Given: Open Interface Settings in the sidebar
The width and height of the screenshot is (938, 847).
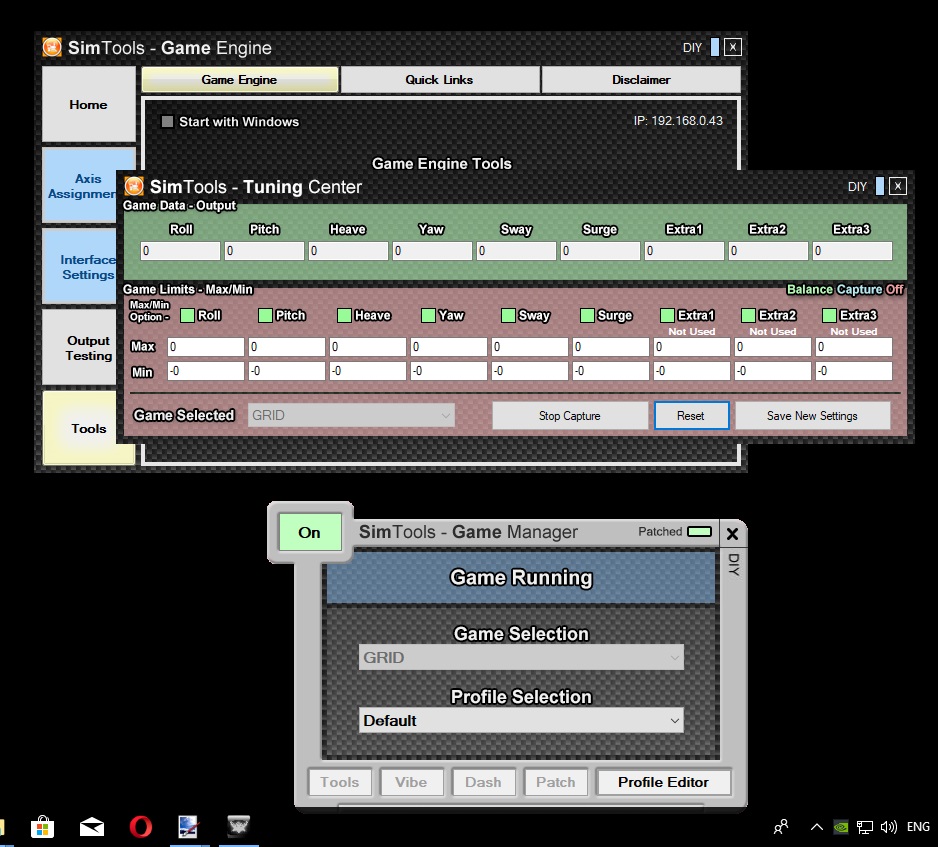Looking at the screenshot, I should click(80, 267).
